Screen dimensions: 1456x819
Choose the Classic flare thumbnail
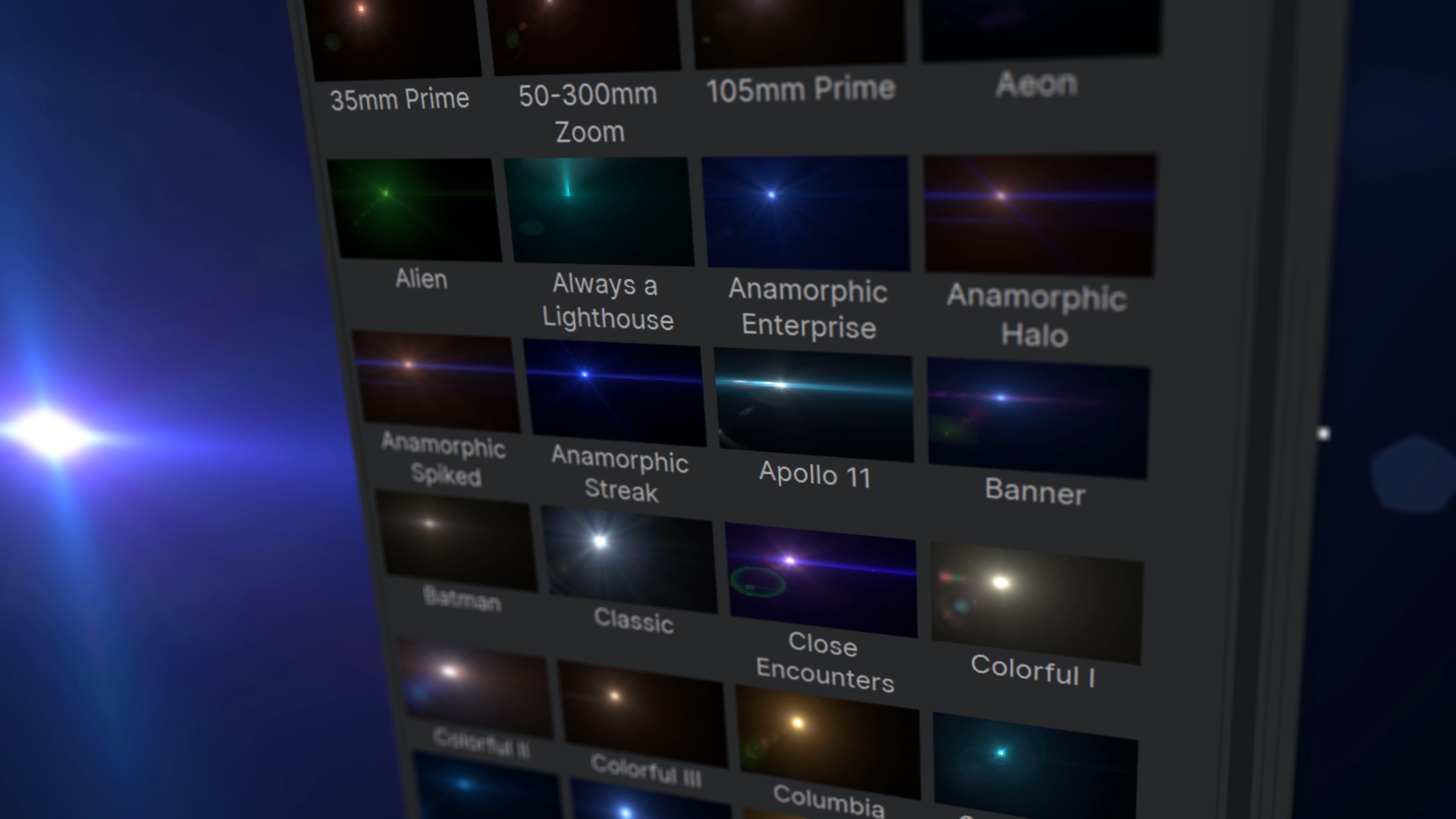point(629,560)
